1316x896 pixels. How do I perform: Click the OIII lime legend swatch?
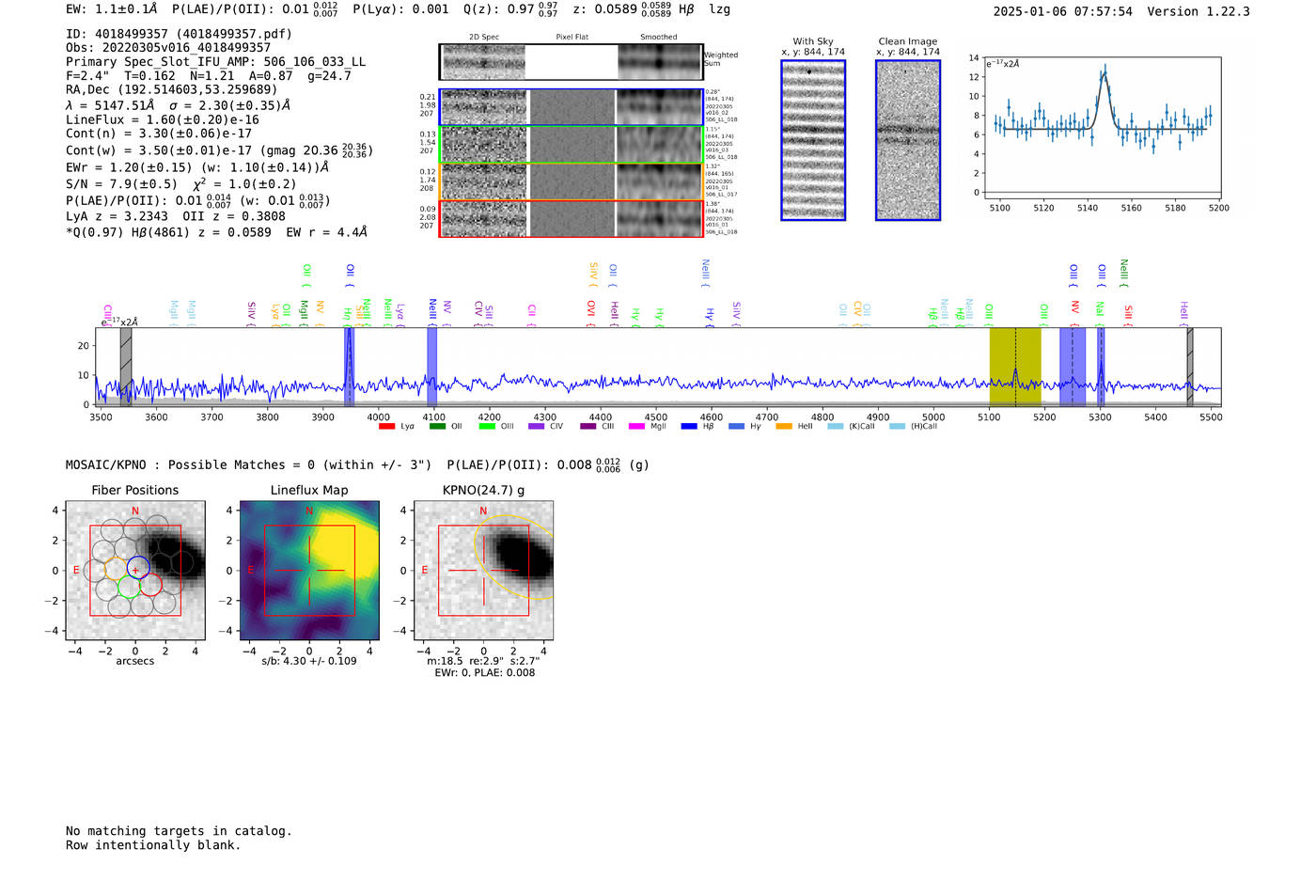pos(487,427)
